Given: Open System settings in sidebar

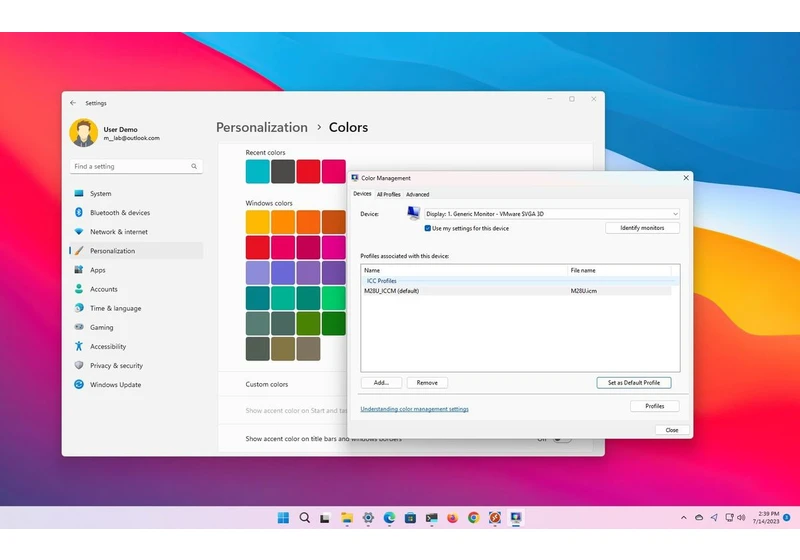Looking at the screenshot, I should pyautogui.click(x=136, y=193).
